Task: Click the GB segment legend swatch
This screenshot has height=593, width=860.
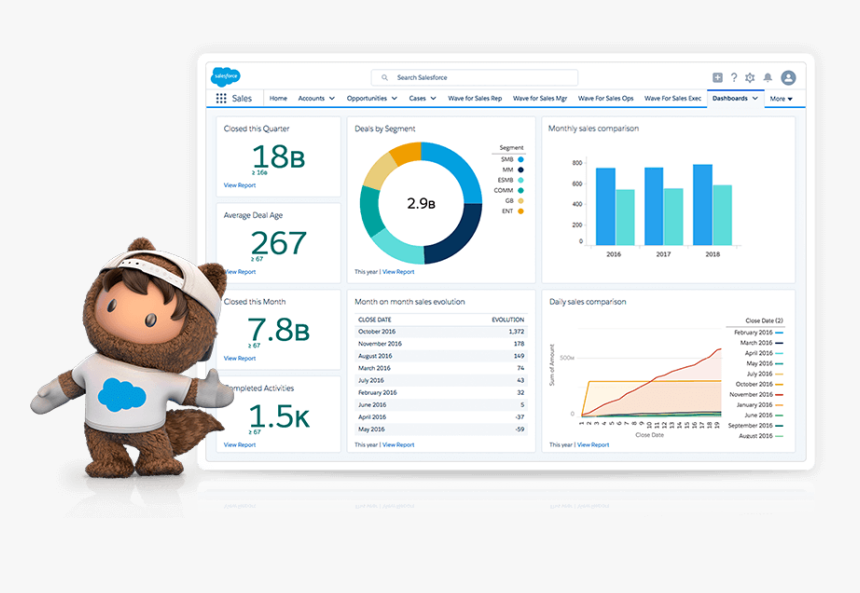Action: click(520, 201)
